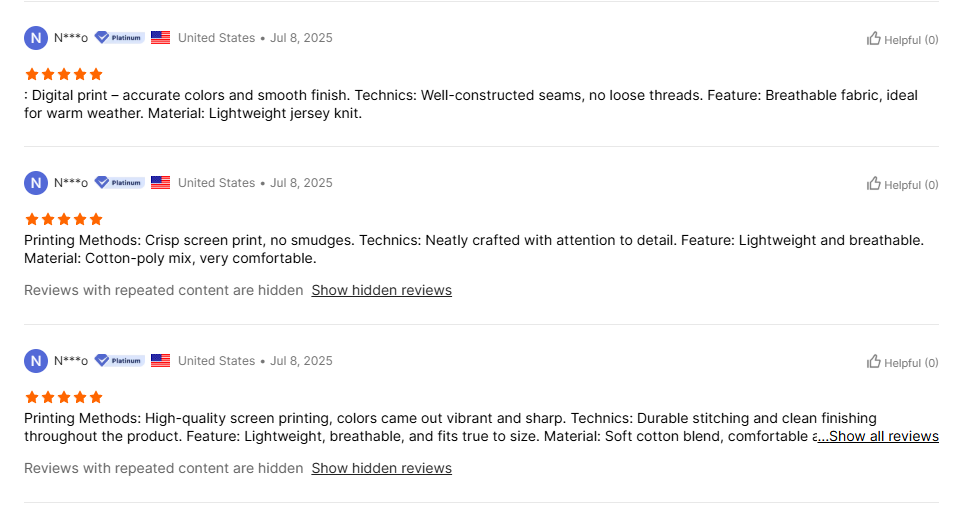The image size is (969, 507).
Task: Click the third review's N avatar icon
Action: (36, 361)
